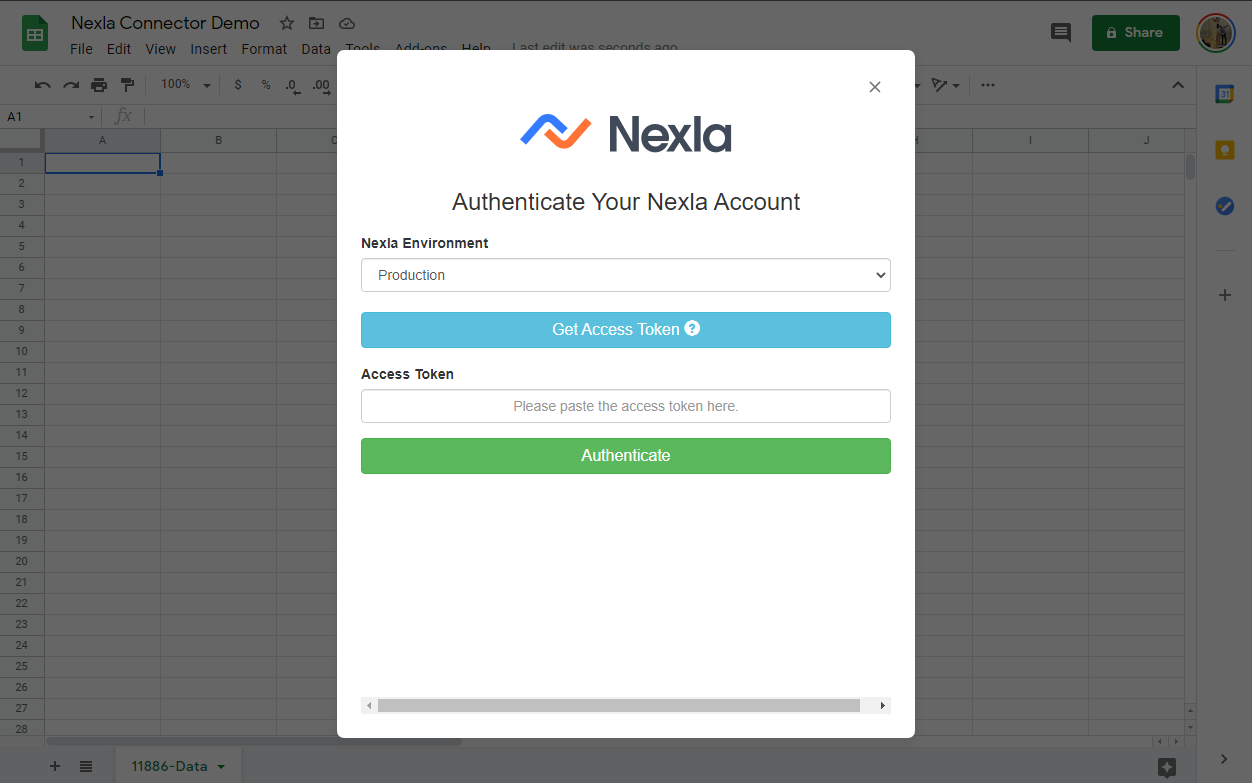Click the Share button
This screenshot has width=1252, height=783.
point(1136,32)
